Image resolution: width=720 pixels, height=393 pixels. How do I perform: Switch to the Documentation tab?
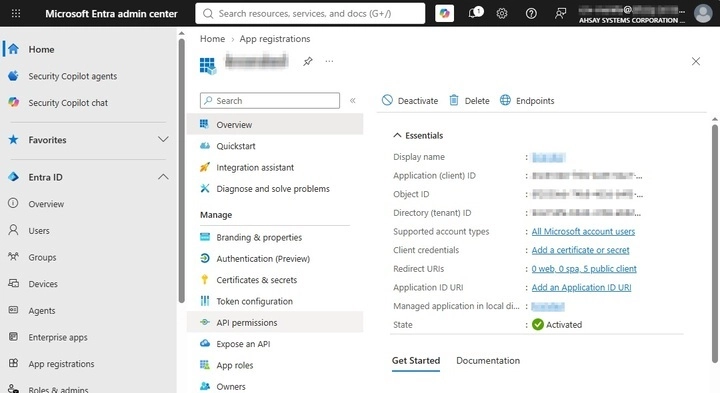click(x=488, y=361)
